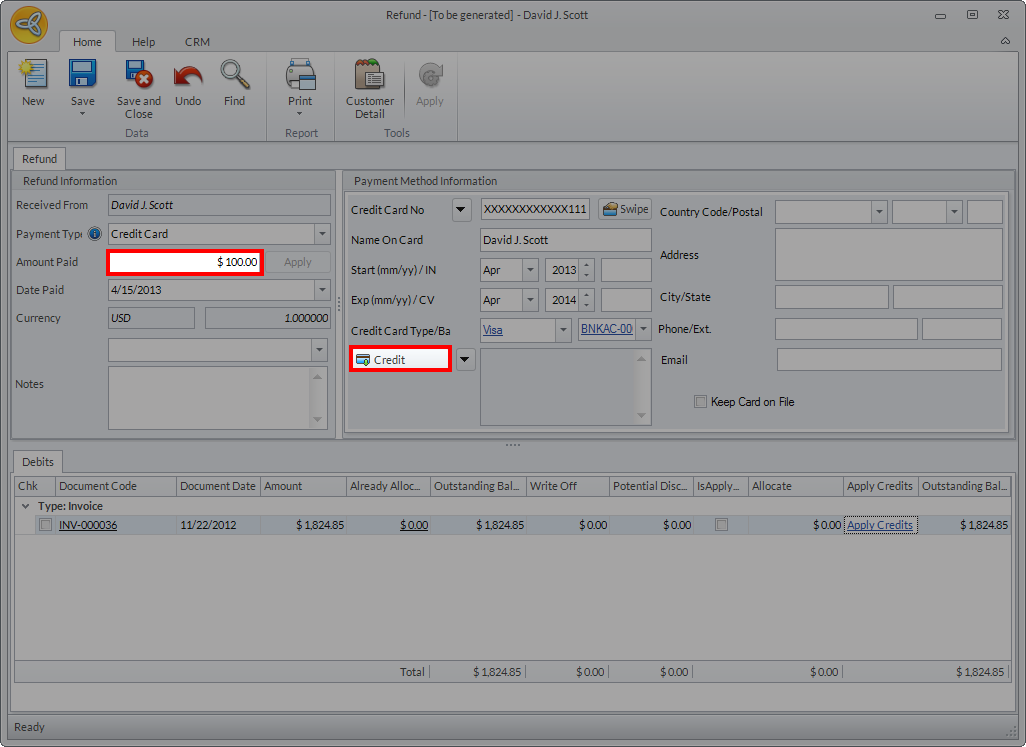Click Save and Close icon
This screenshot has height=747, width=1026.
coord(138,76)
